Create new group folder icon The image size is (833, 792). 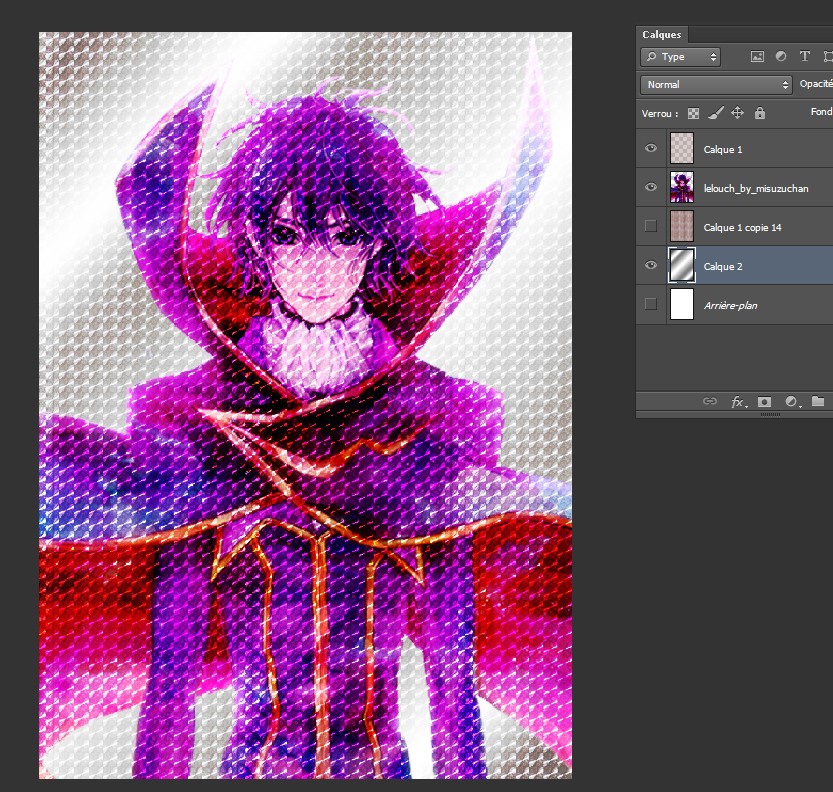818,401
